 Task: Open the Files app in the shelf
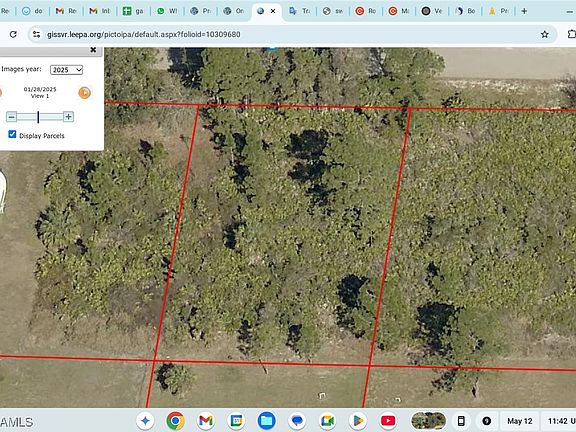coord(267,421)
